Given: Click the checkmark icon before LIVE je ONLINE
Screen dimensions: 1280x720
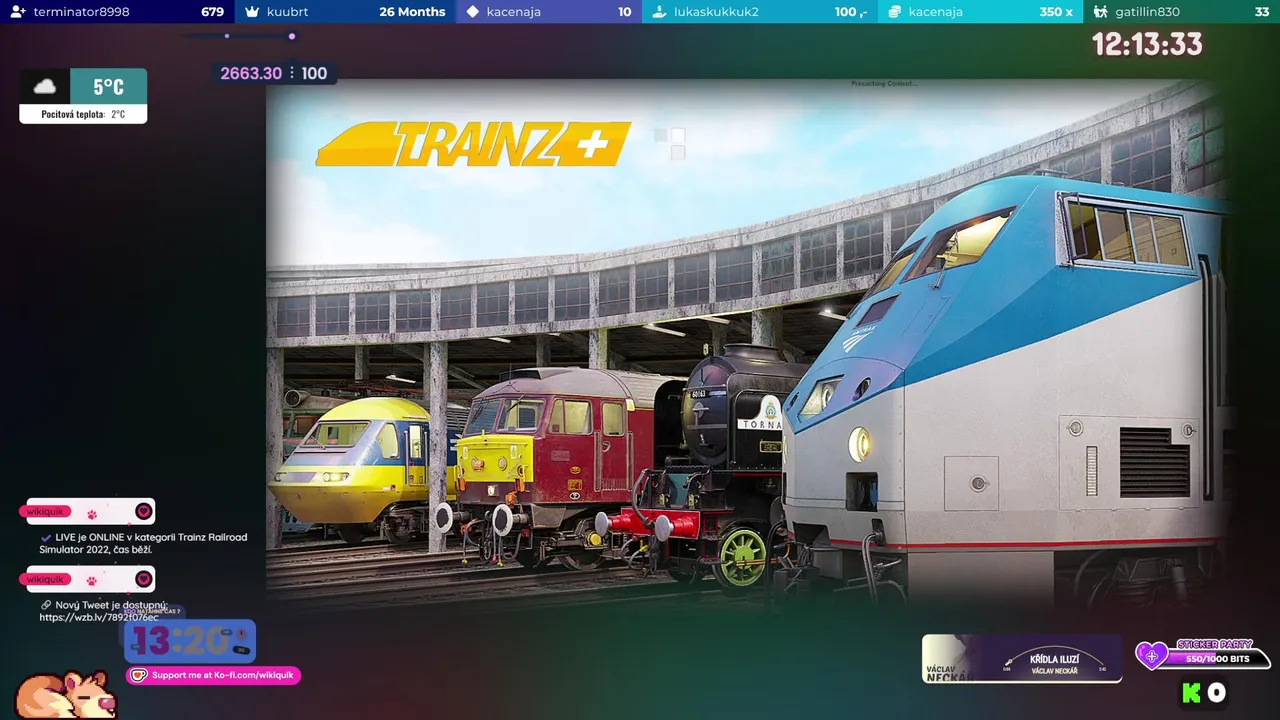Looking at the screenshot, I should point(46,538).
